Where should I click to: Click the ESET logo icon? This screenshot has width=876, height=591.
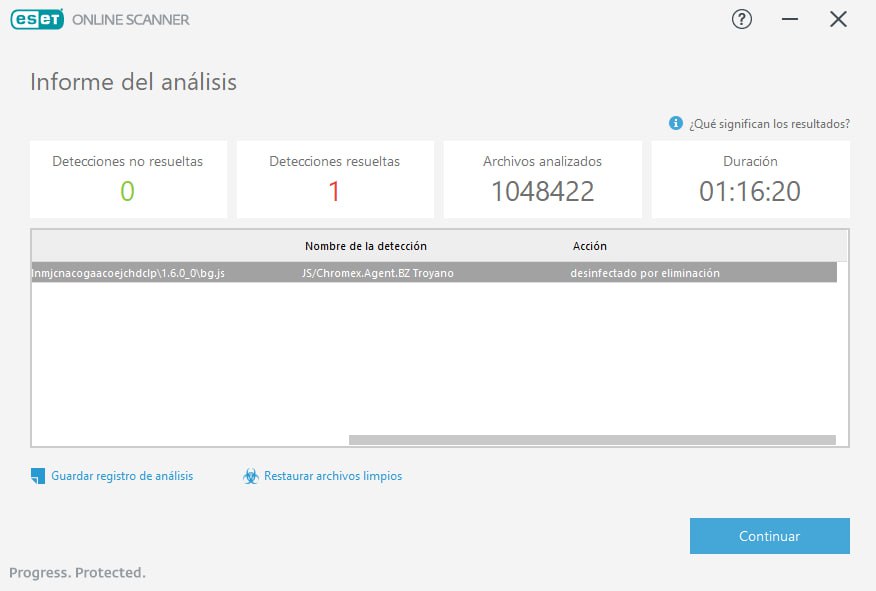coord(37,19)
